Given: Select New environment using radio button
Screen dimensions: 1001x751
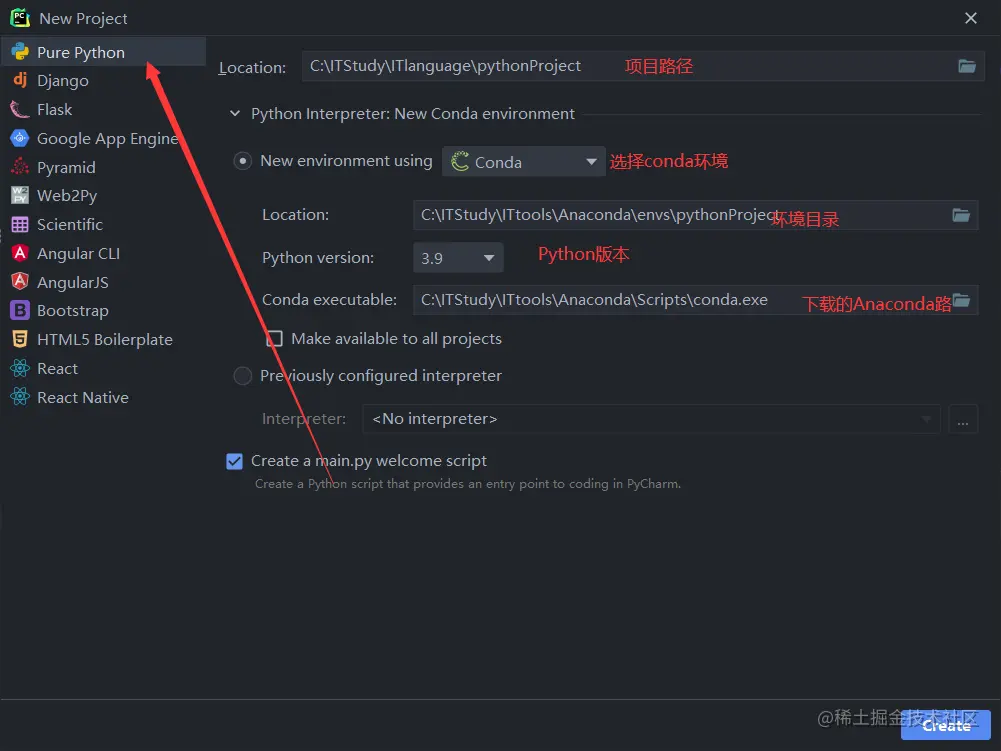Looking at the screenshot, I should pyautogui.click(x=243, y=161).
